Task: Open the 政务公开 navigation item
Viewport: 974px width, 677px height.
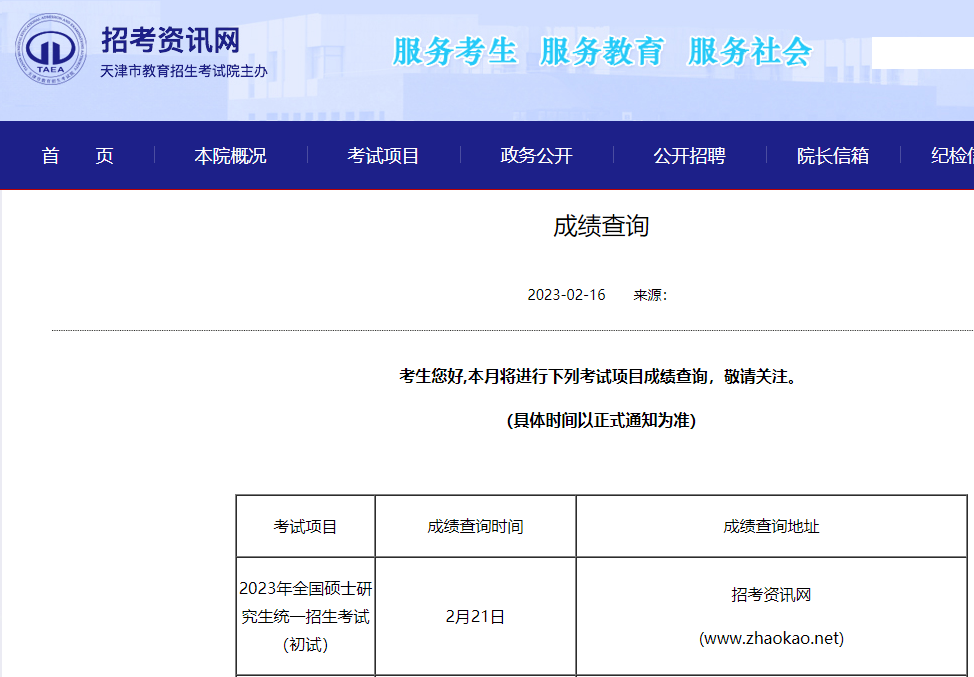Action: (x=536, y=155)
